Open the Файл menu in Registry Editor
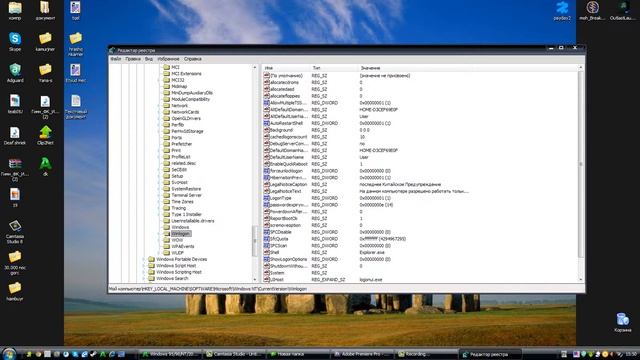This screenshot has height=360, width=640. click(x=116, y=59)
